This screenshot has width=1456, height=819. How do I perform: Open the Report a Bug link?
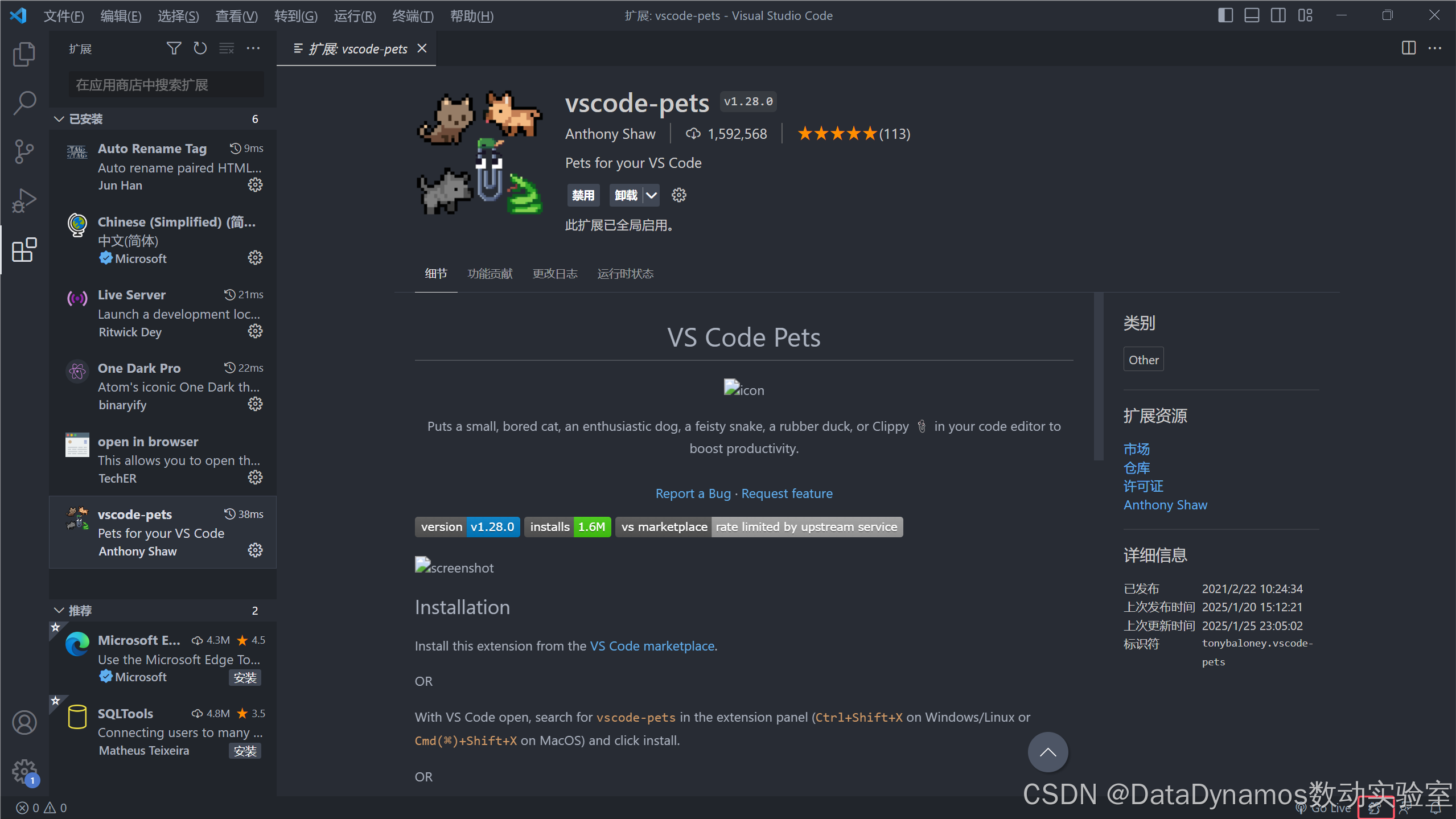(x=693, y=493)
